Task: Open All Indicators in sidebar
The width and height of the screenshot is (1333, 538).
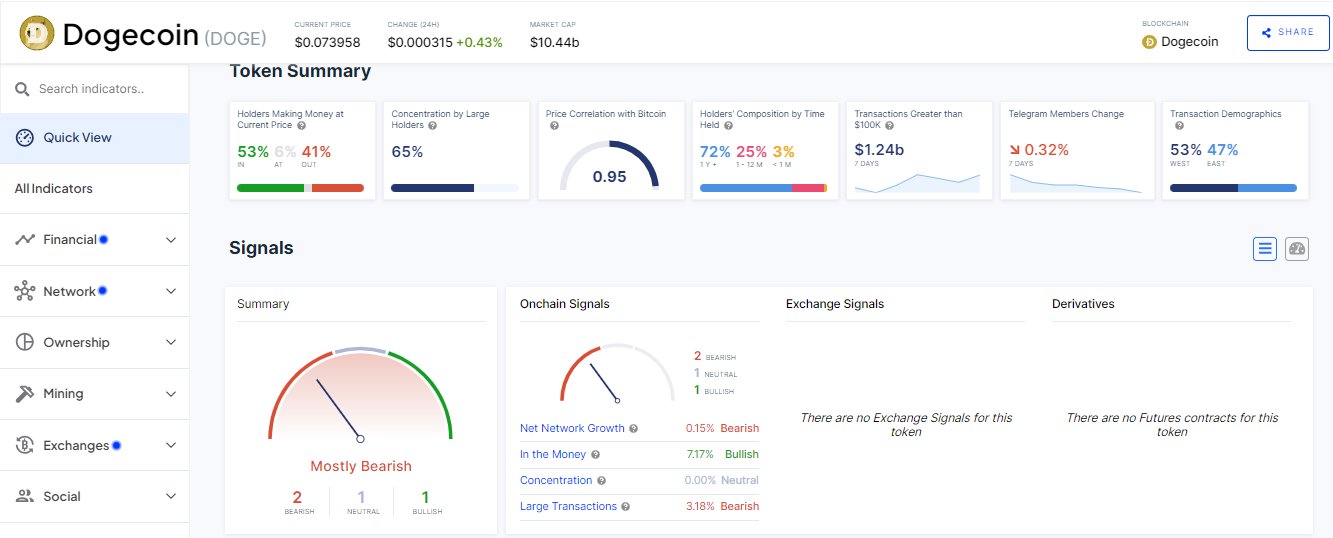Action: 94,188
